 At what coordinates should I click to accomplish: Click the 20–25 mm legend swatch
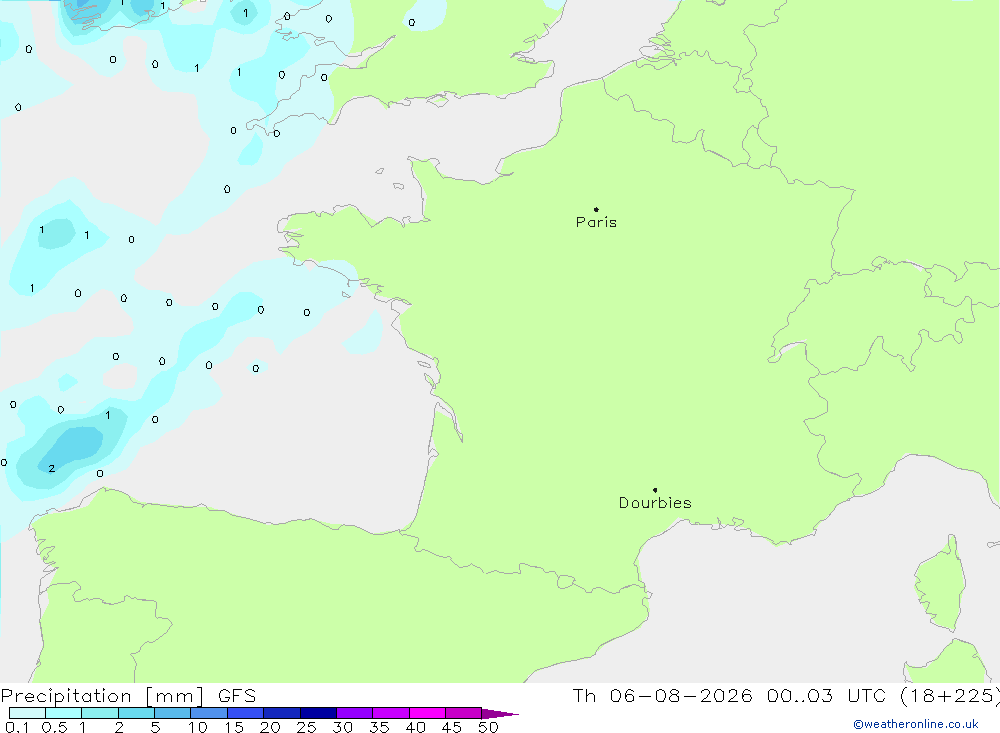(x=281, y=713)
